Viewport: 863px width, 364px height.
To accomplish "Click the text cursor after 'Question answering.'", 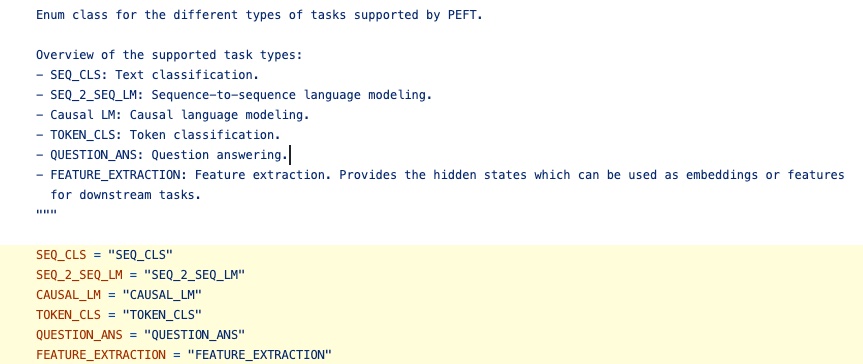I will coord(290,155).
